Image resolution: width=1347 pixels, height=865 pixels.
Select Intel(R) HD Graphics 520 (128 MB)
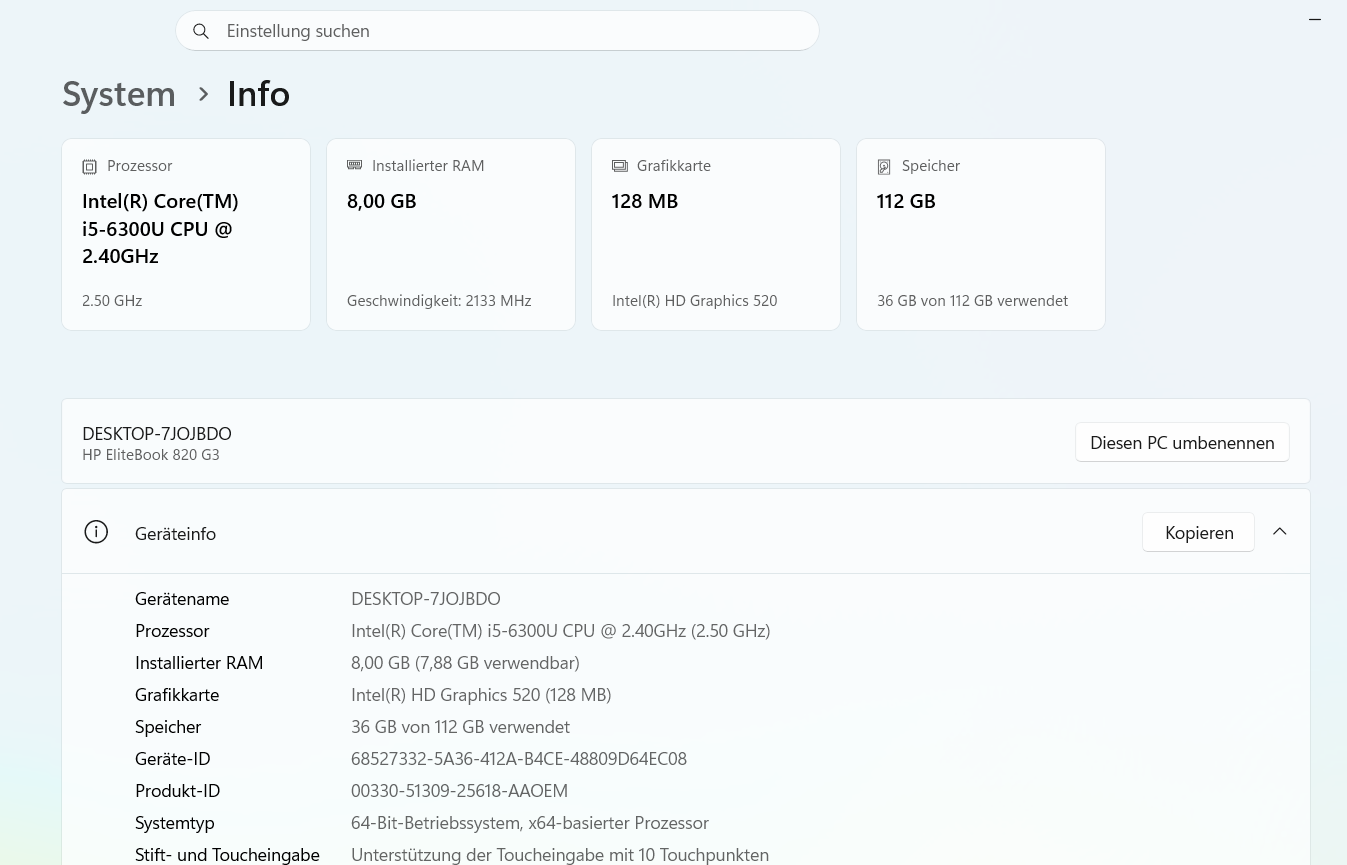point(481,695)
